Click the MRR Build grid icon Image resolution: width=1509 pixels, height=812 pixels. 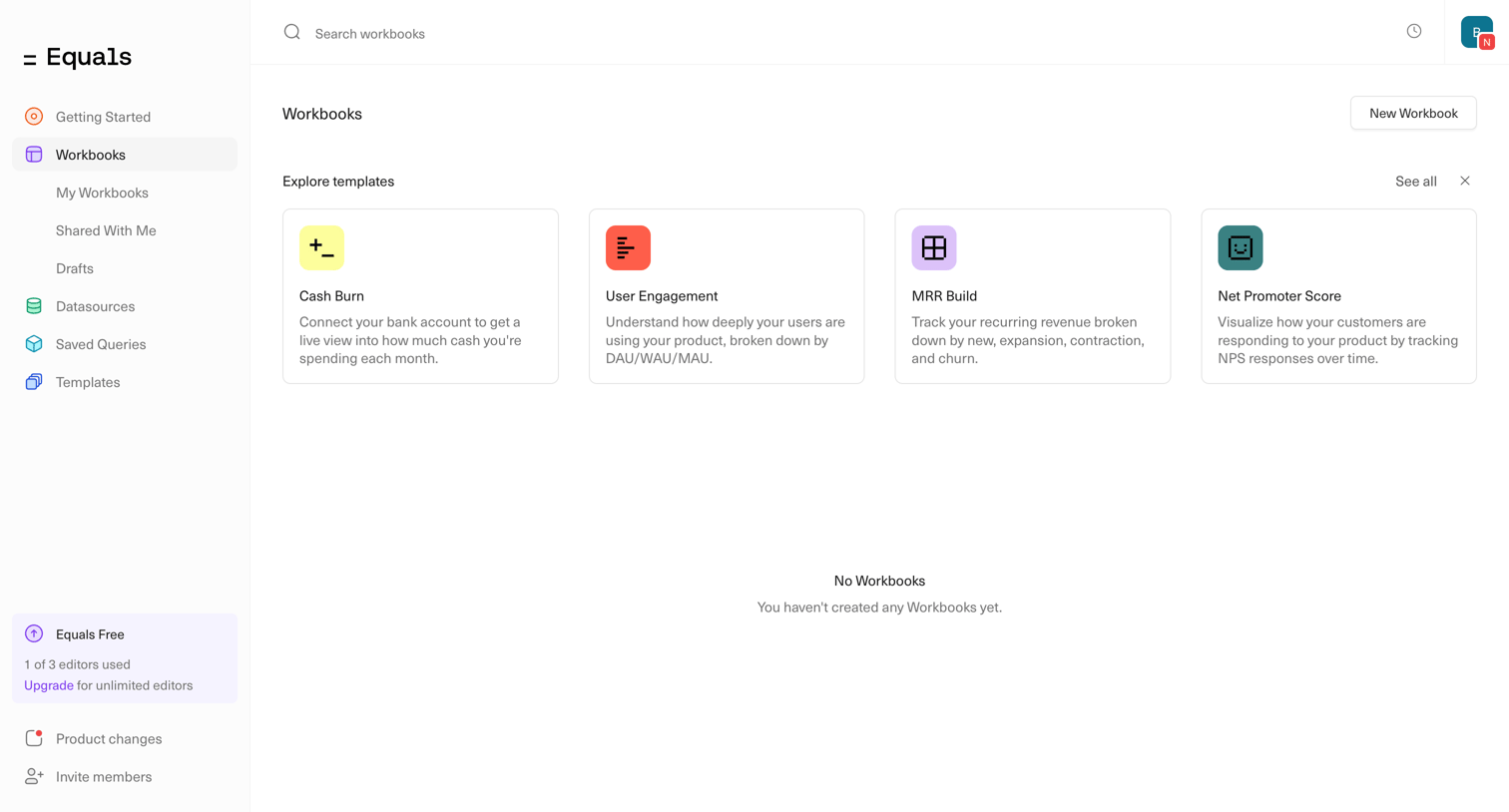[934, 247]
